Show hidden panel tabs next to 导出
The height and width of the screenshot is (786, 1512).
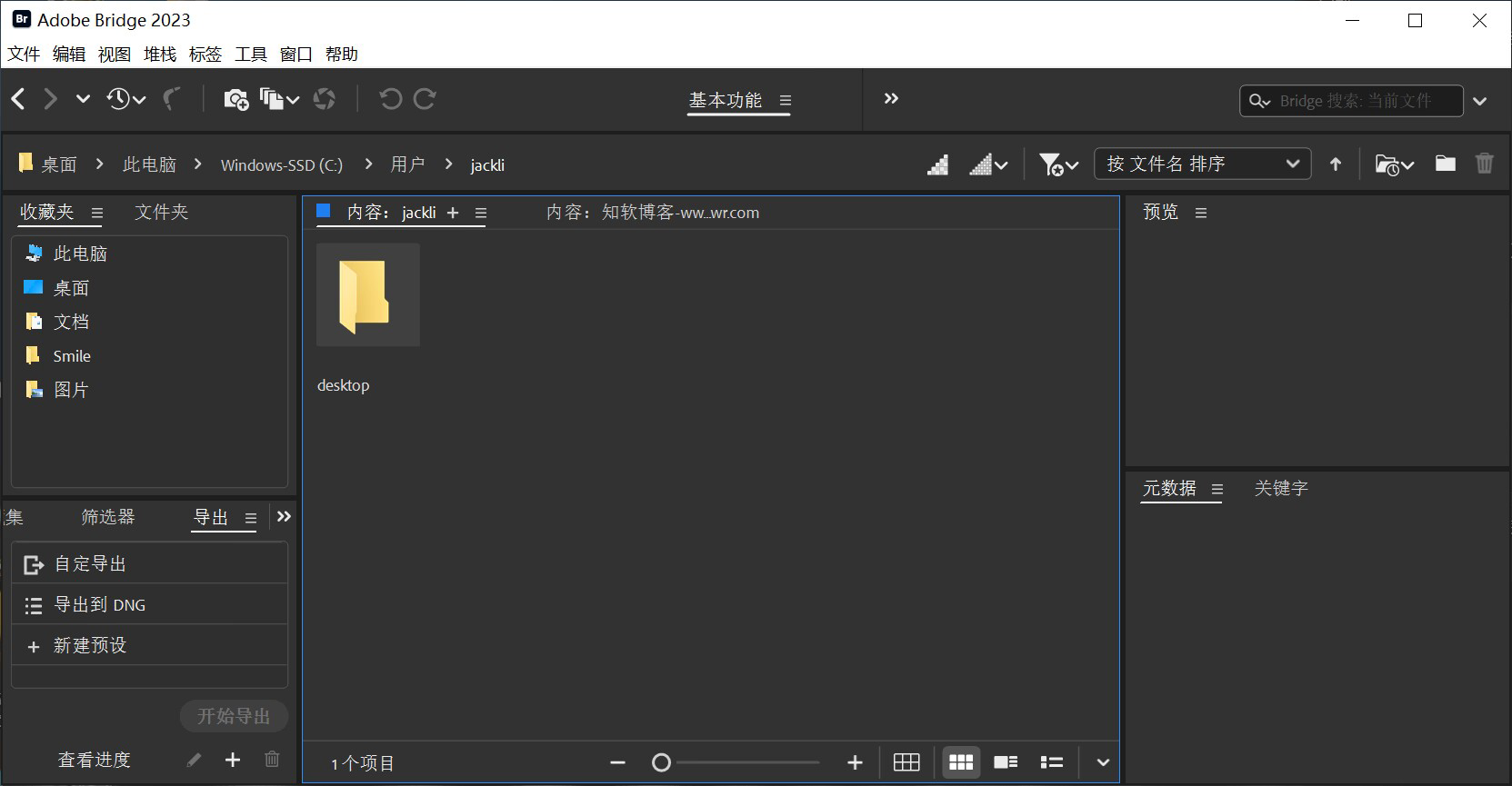click(x=284, y=516)
